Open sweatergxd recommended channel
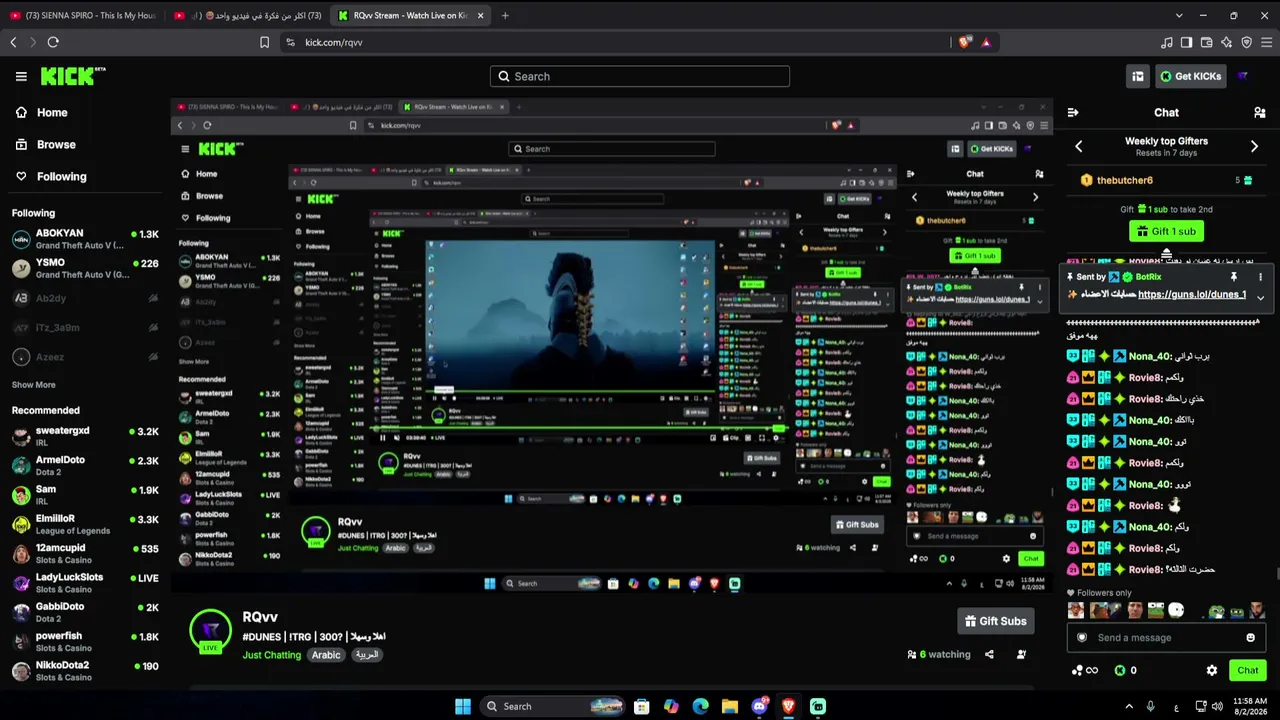Image resolution: width=1280 pixels, height=720 pixels. (x=85, y=436)
